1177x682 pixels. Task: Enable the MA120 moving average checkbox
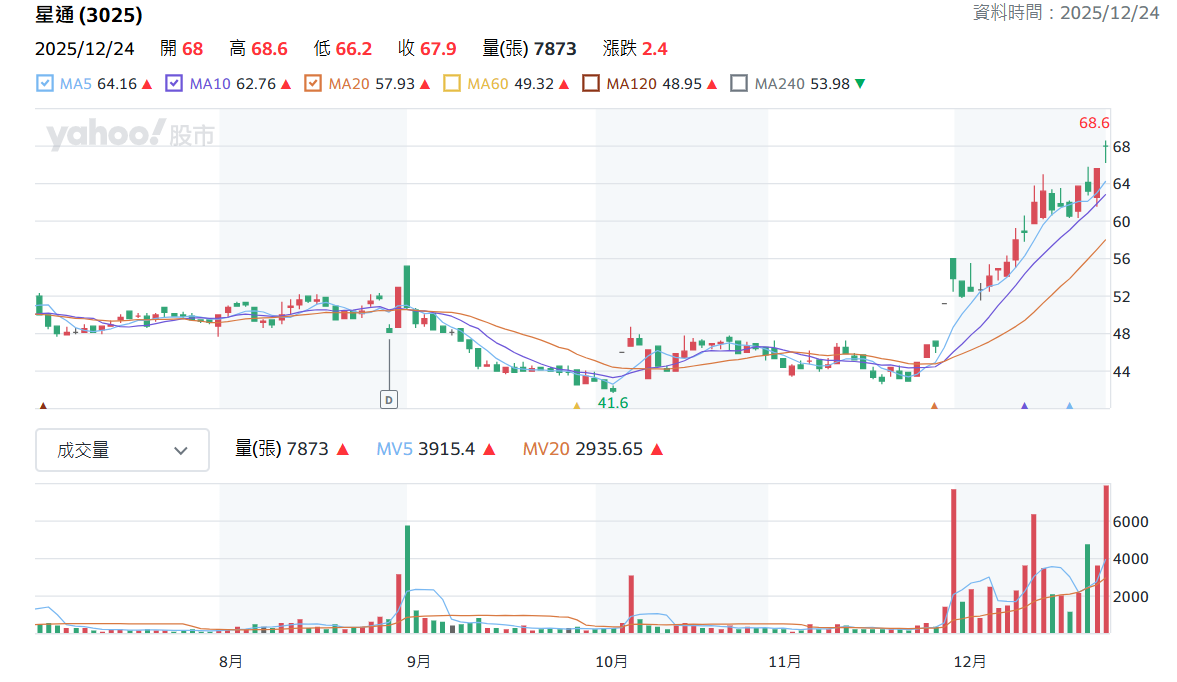click(591, 83)
